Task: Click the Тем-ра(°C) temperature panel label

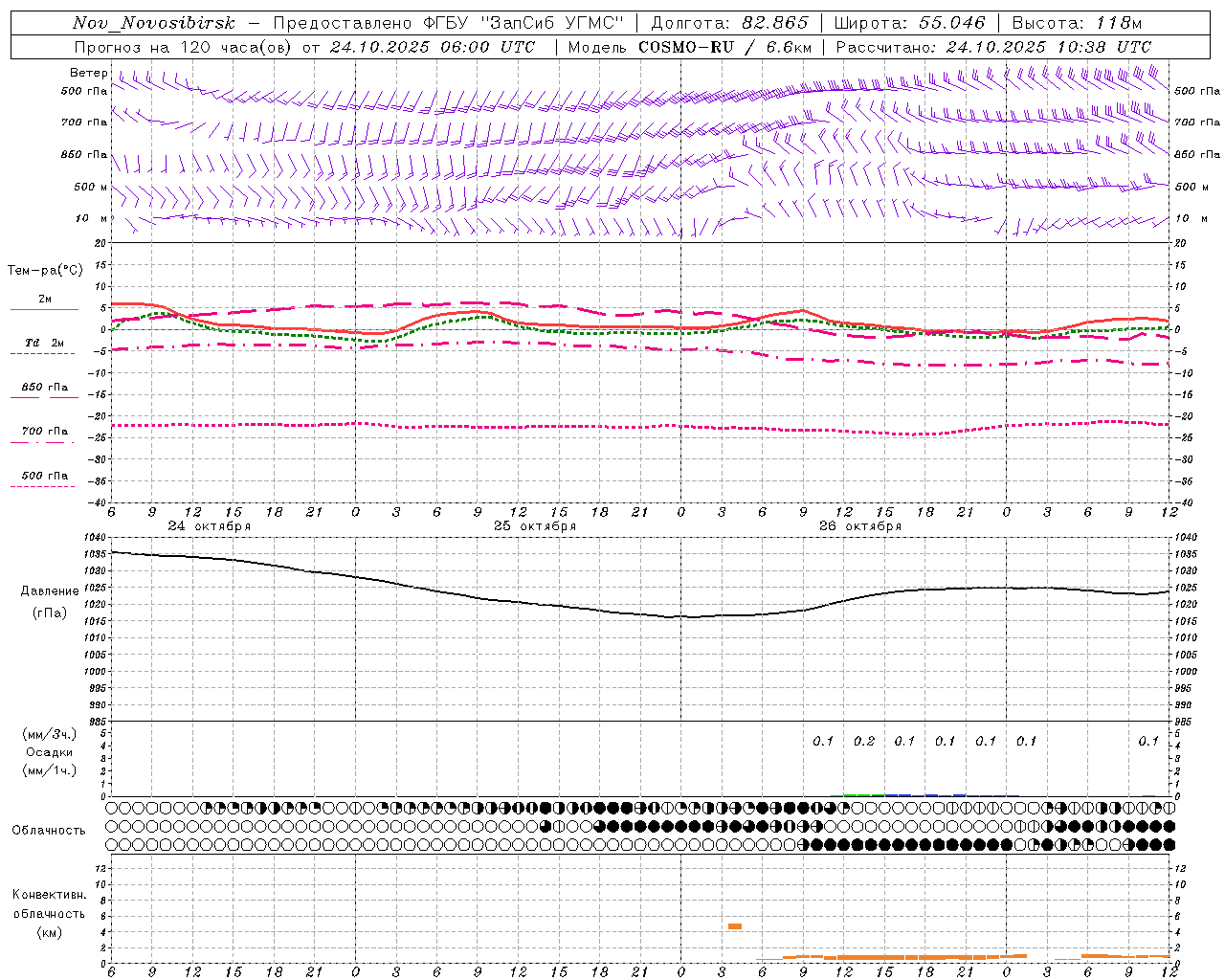Action: [x=45, y=271]
